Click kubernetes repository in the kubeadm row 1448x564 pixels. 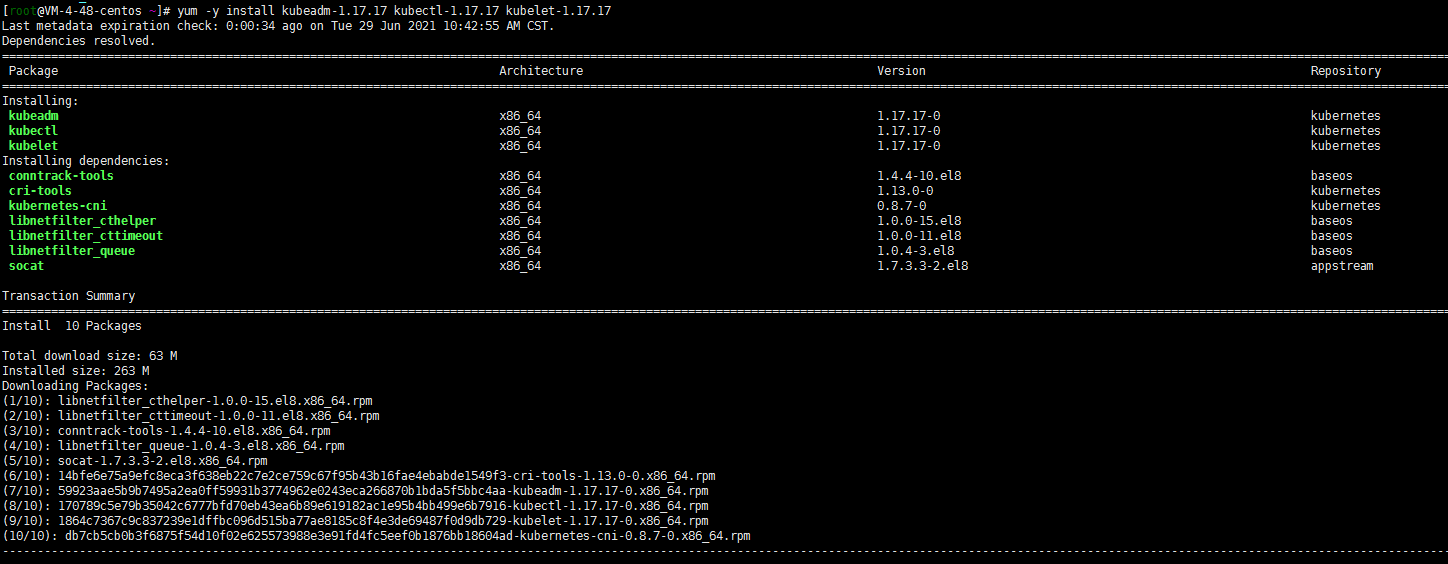1346,116
